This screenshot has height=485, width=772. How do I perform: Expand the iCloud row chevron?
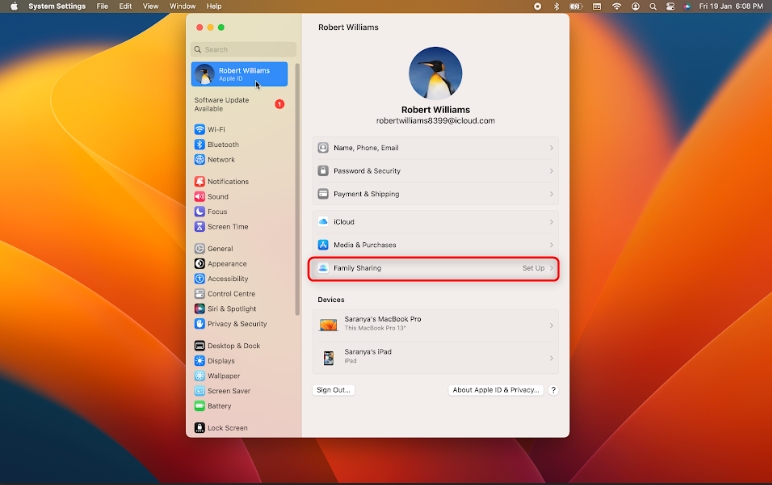(x=551, y=222)
